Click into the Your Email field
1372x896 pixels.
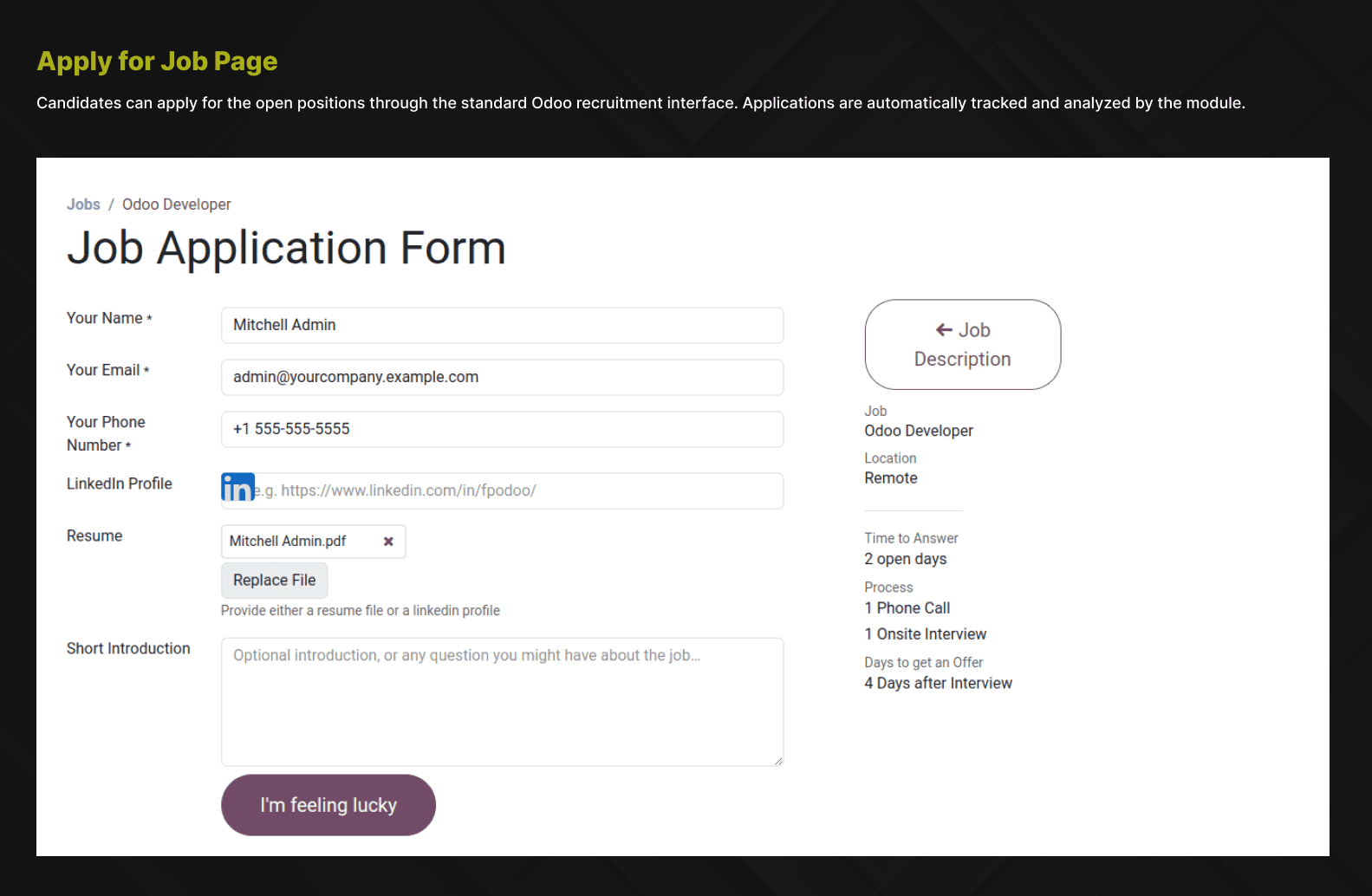pos(502,377)
